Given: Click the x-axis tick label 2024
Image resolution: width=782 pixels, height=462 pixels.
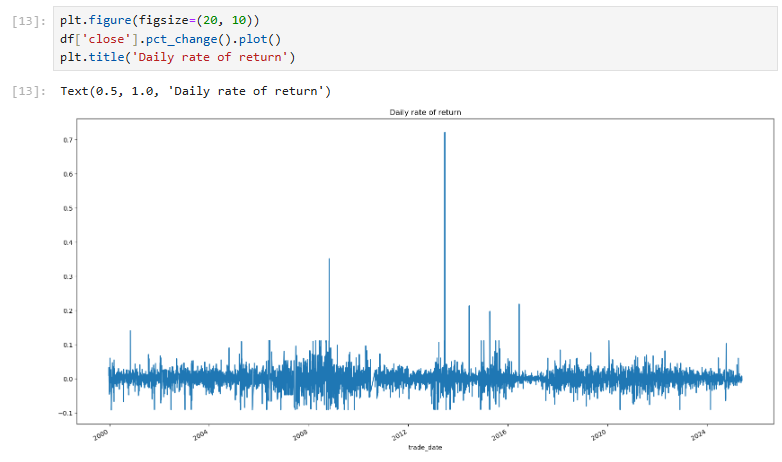Looking at the screenshot, I should (x=698, y=435).
